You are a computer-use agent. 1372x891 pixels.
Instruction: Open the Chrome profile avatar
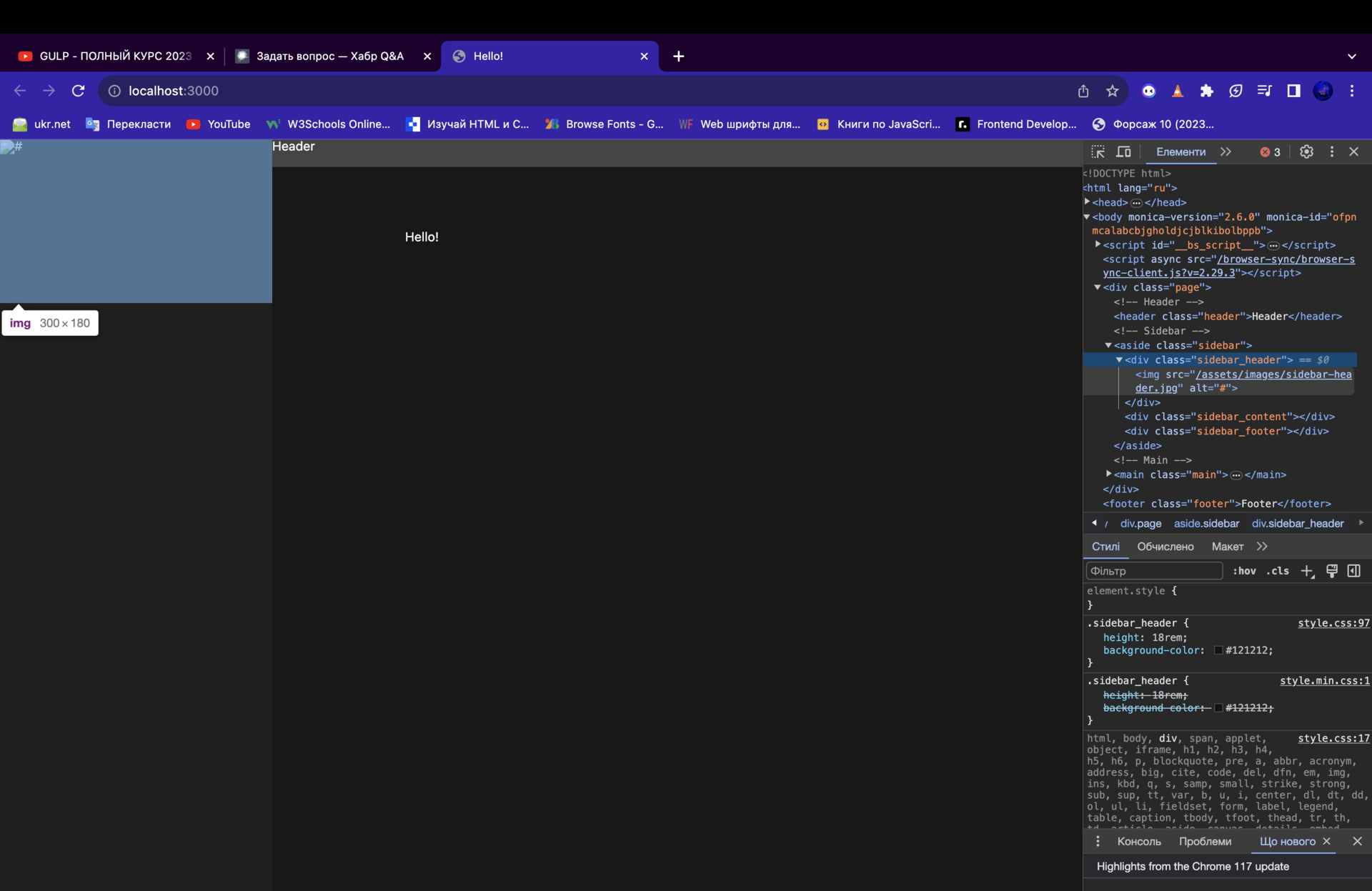[1323, 91]
